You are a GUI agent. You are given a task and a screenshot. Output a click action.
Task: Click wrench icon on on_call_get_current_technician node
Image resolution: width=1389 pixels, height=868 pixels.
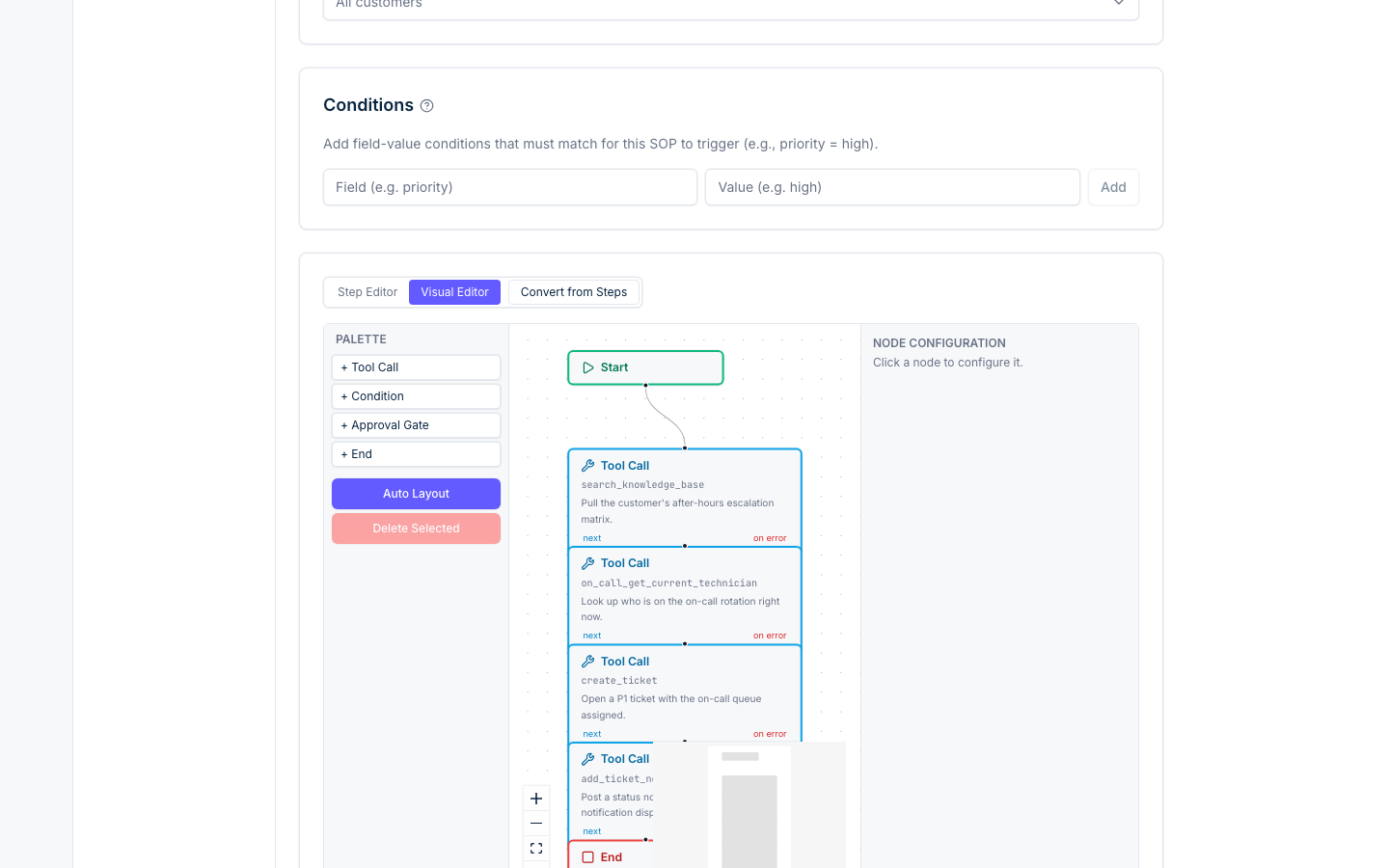(587, 563)
